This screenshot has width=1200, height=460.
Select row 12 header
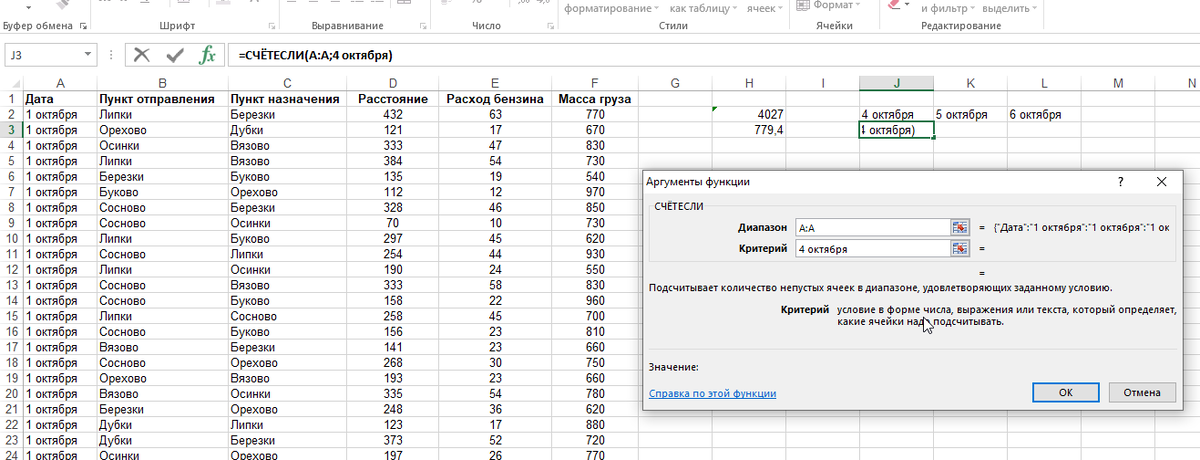[x=11, y=270]
